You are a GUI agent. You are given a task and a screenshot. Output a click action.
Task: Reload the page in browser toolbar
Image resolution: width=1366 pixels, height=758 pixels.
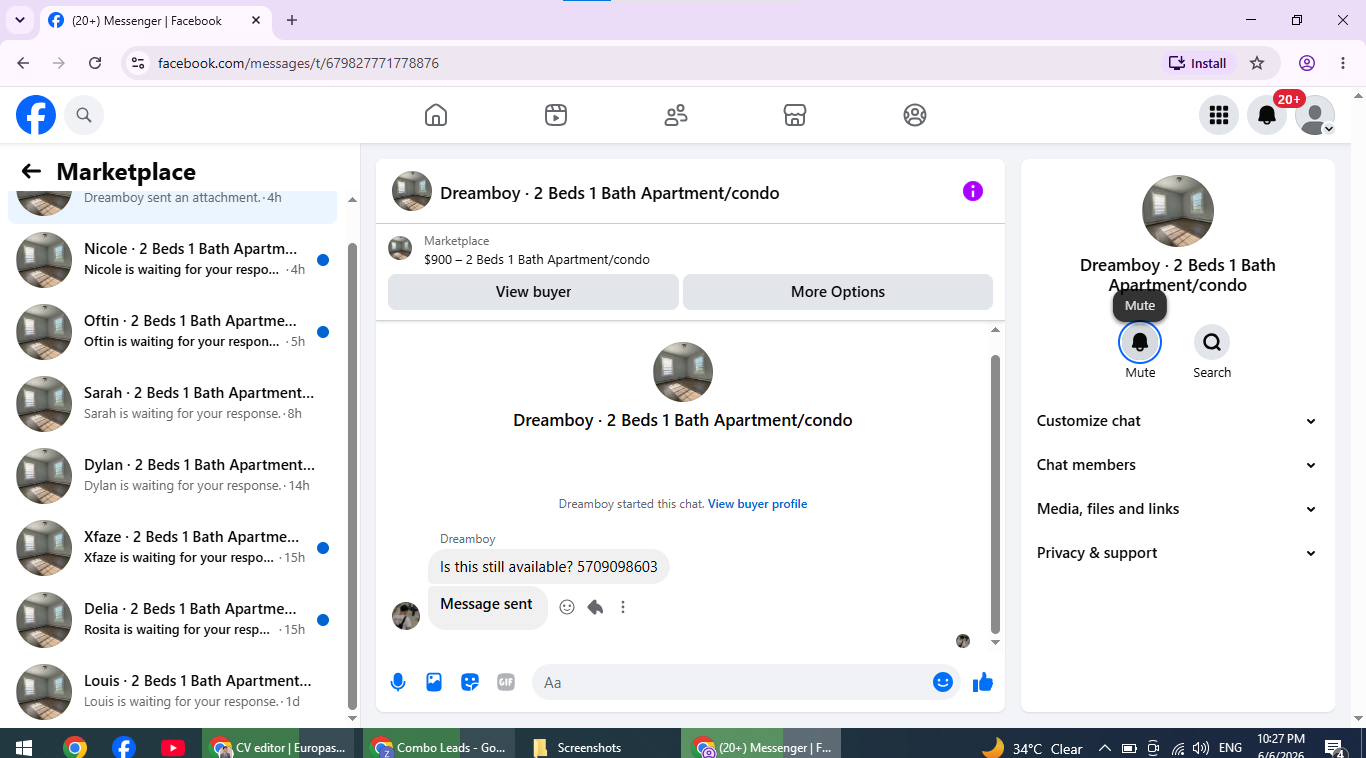pyautogui.click(x=95, y=63)
